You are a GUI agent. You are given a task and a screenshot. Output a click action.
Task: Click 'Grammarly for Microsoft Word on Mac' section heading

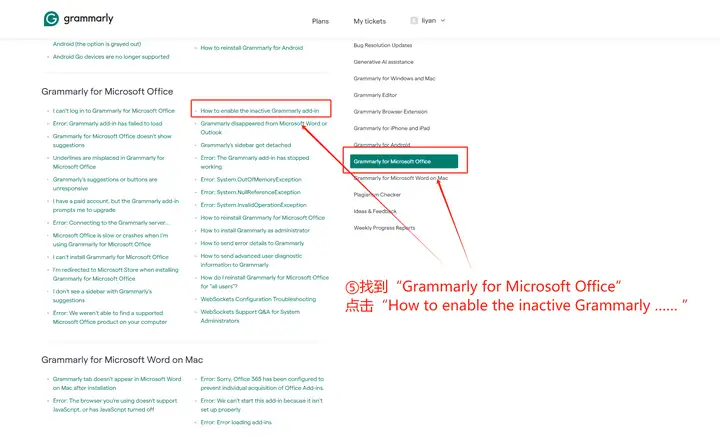pyautogui.click(x=122, y=360)
